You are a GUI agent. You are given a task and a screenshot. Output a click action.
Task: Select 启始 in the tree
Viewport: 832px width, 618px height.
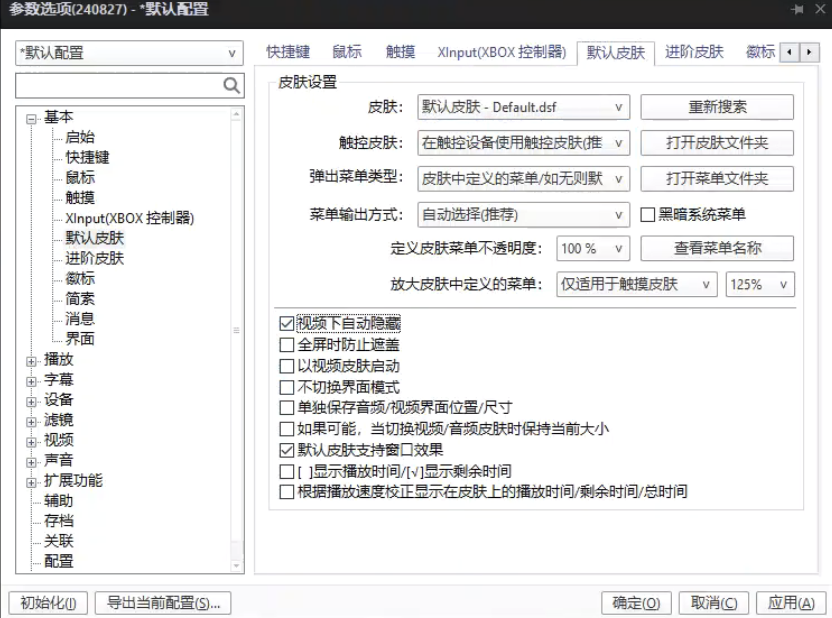(80, 137)
